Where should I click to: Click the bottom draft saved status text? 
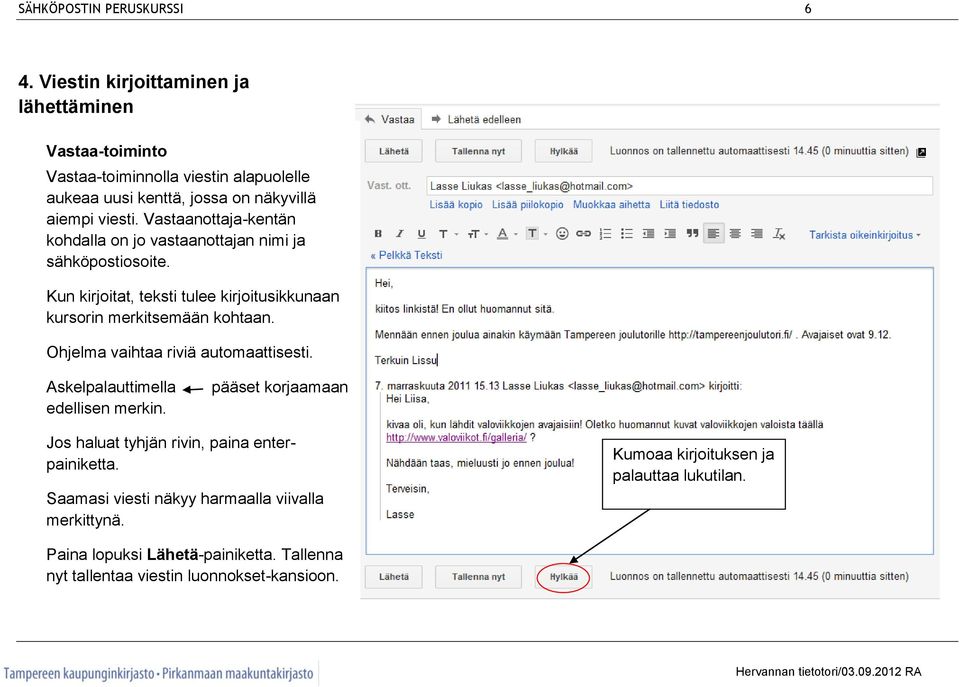pos(759,577)
